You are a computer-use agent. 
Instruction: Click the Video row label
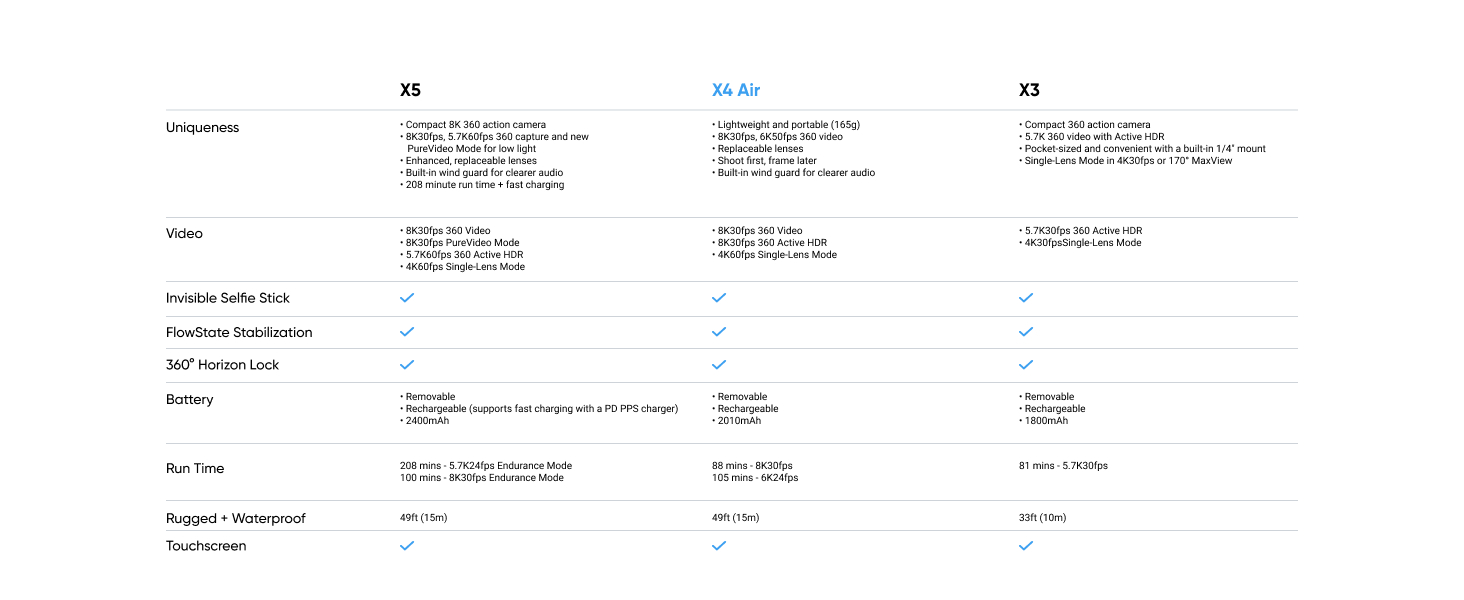(x=184, y=234)
